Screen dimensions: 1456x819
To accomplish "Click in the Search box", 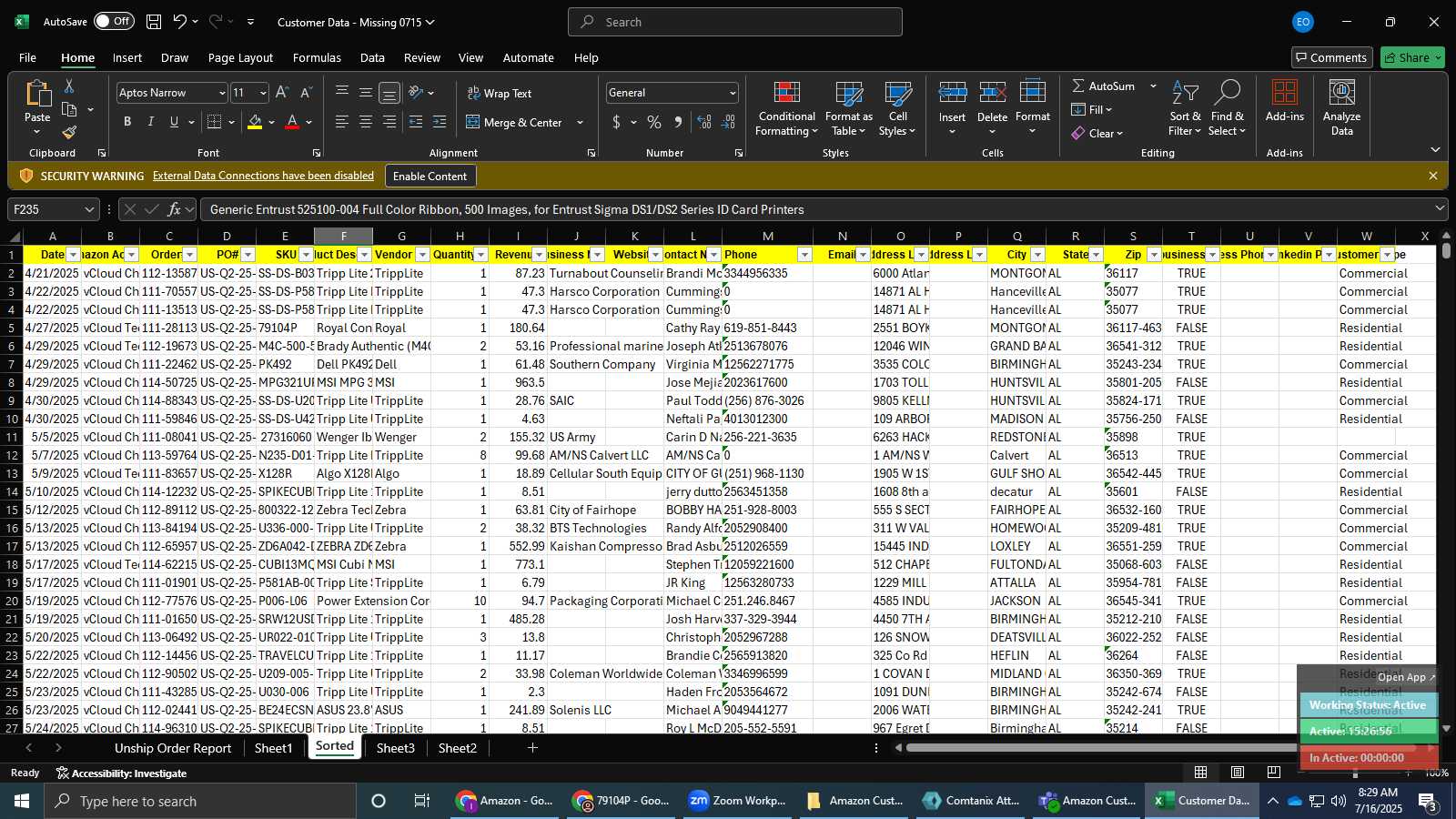I will (x=735, y=22).
